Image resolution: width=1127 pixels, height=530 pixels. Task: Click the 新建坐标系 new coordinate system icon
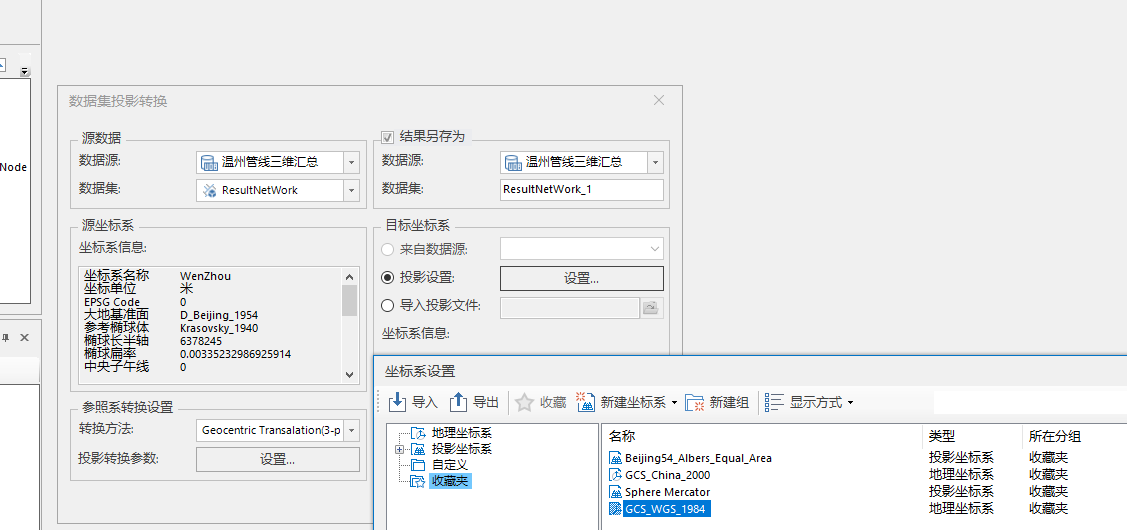click(x=586, y=403)
